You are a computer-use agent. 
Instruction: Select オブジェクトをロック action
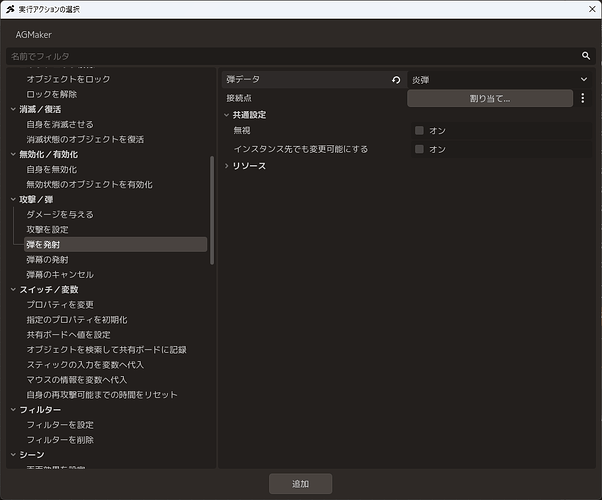point(68,79)
